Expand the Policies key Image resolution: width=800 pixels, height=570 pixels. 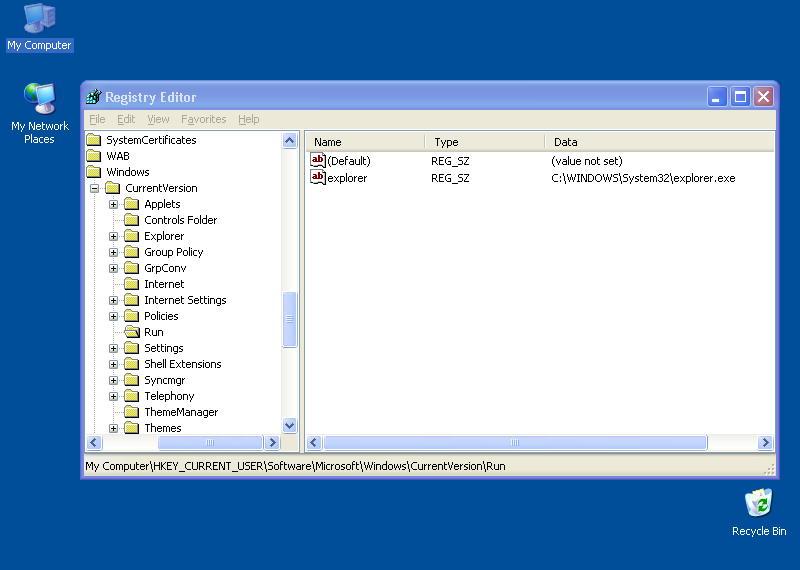[x=113, y=316]
